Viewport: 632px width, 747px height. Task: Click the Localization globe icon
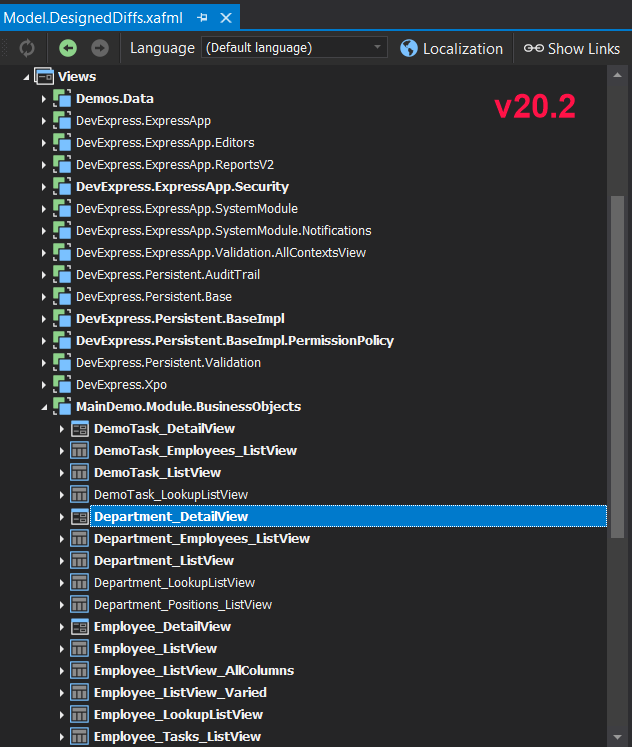click(x=409, y=48)
